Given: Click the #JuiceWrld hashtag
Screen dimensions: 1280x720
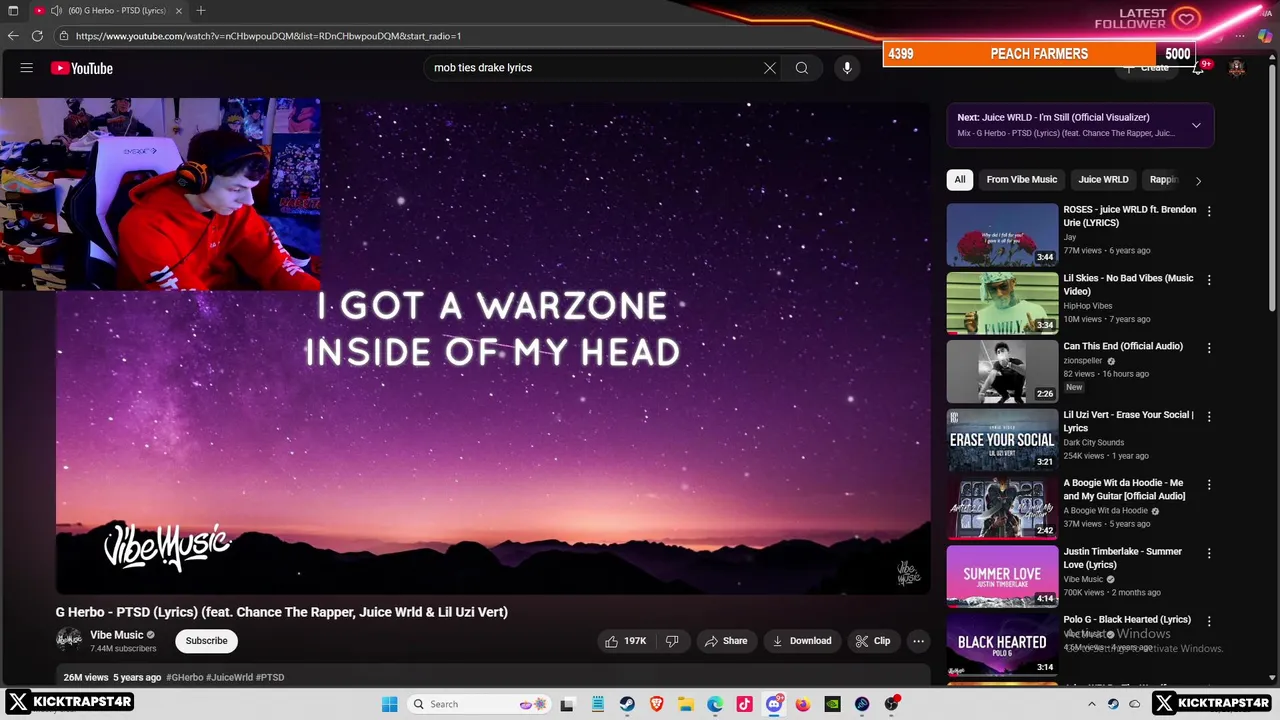Looking at the screenshot, I should pos(229,678).
